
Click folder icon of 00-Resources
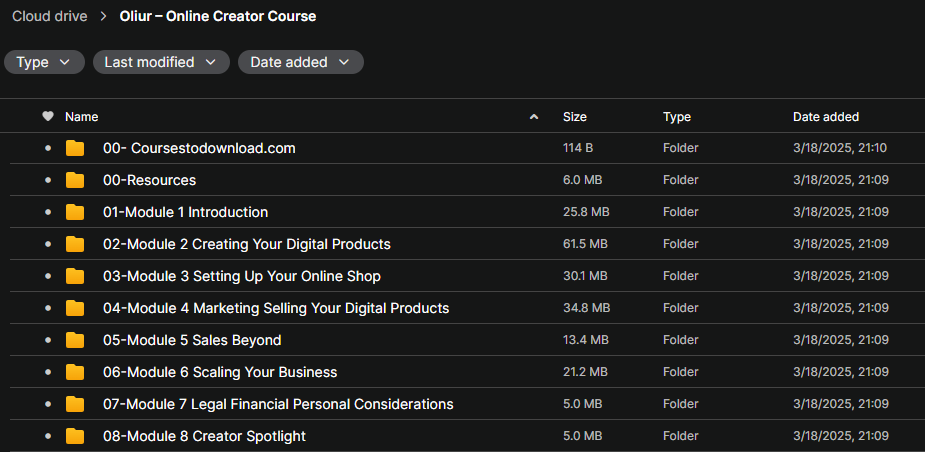75,180
